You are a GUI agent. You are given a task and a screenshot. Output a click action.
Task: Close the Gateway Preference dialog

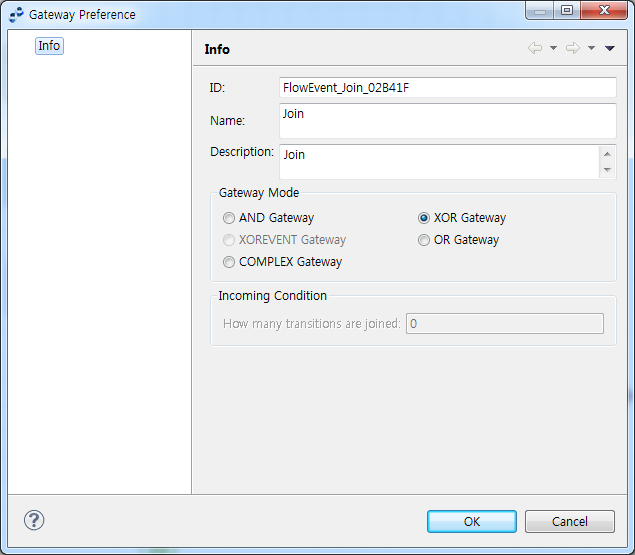(604, 10)
